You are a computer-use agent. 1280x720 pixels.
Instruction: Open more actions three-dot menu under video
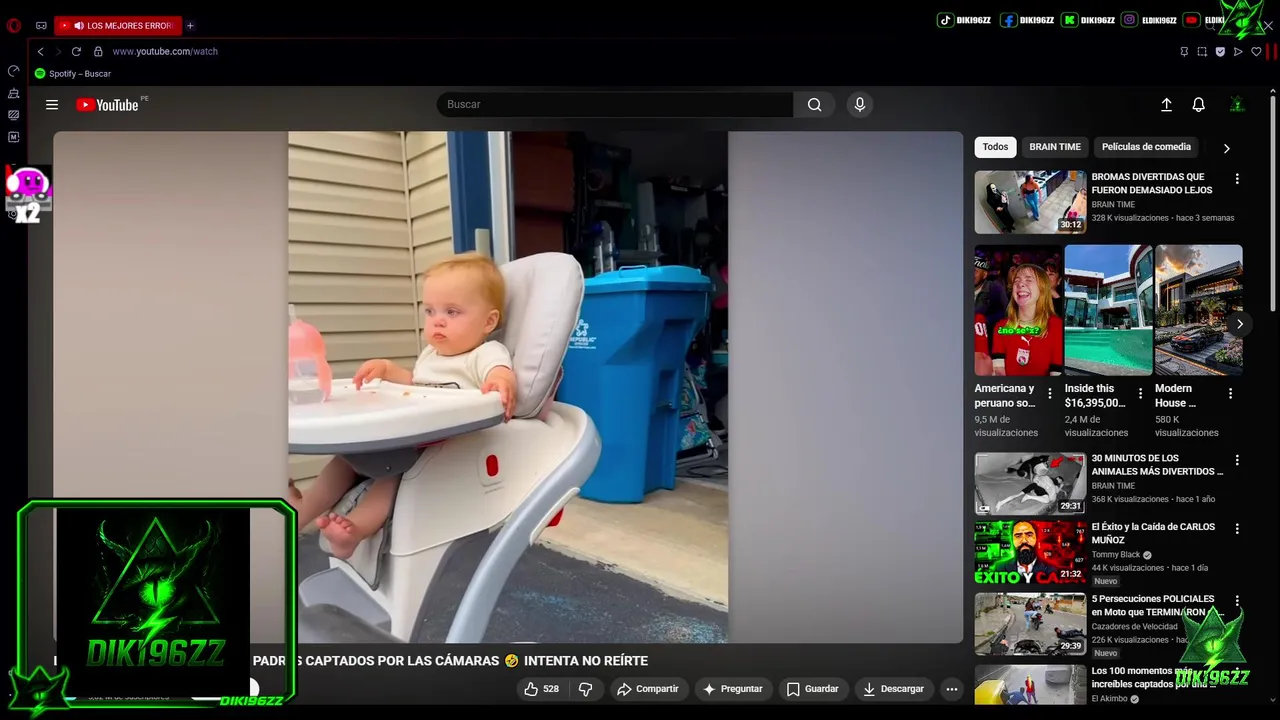pyautogui.click(x=952, y=689)
